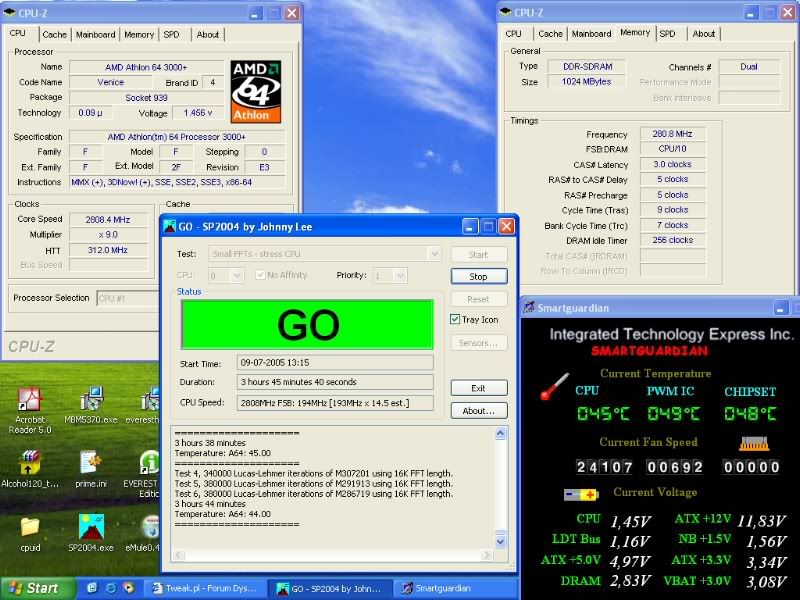
Task: Click the Exit button in SP2004
Action: pyautogui.click(x=479, y=388)
